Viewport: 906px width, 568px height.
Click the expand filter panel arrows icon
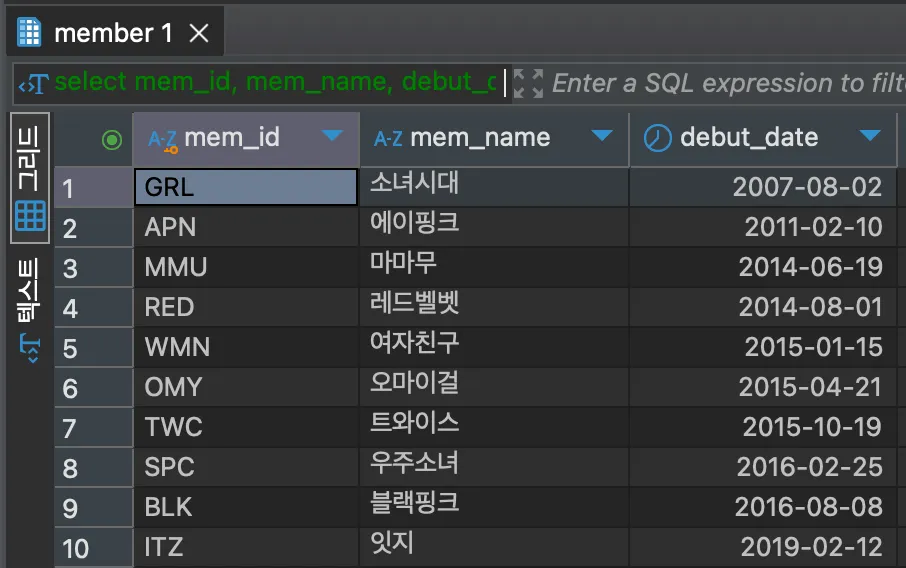(528, 84)
